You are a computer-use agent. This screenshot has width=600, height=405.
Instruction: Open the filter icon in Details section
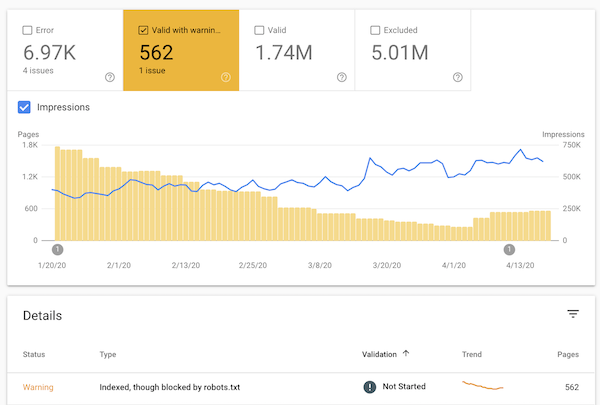coord(573,314)
